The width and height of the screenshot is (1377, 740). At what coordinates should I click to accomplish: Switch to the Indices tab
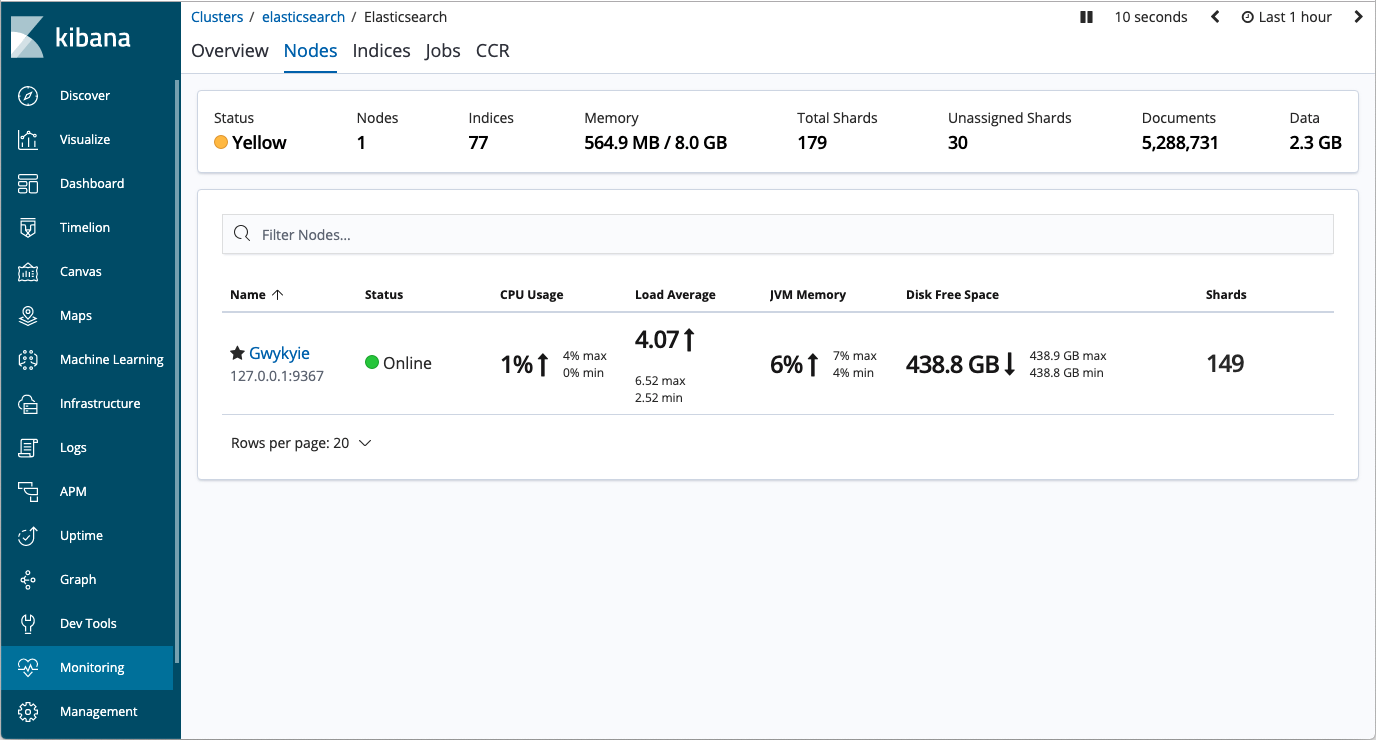coord(382,51)
